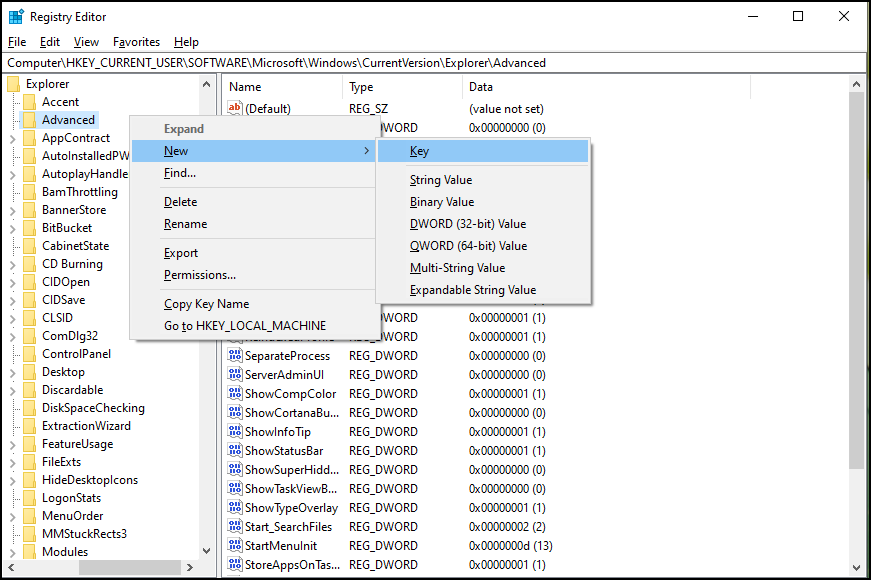The width and height of the screenshot is (871, 580).
Task: Click the Modules folder icon
Action: (29, 552)
